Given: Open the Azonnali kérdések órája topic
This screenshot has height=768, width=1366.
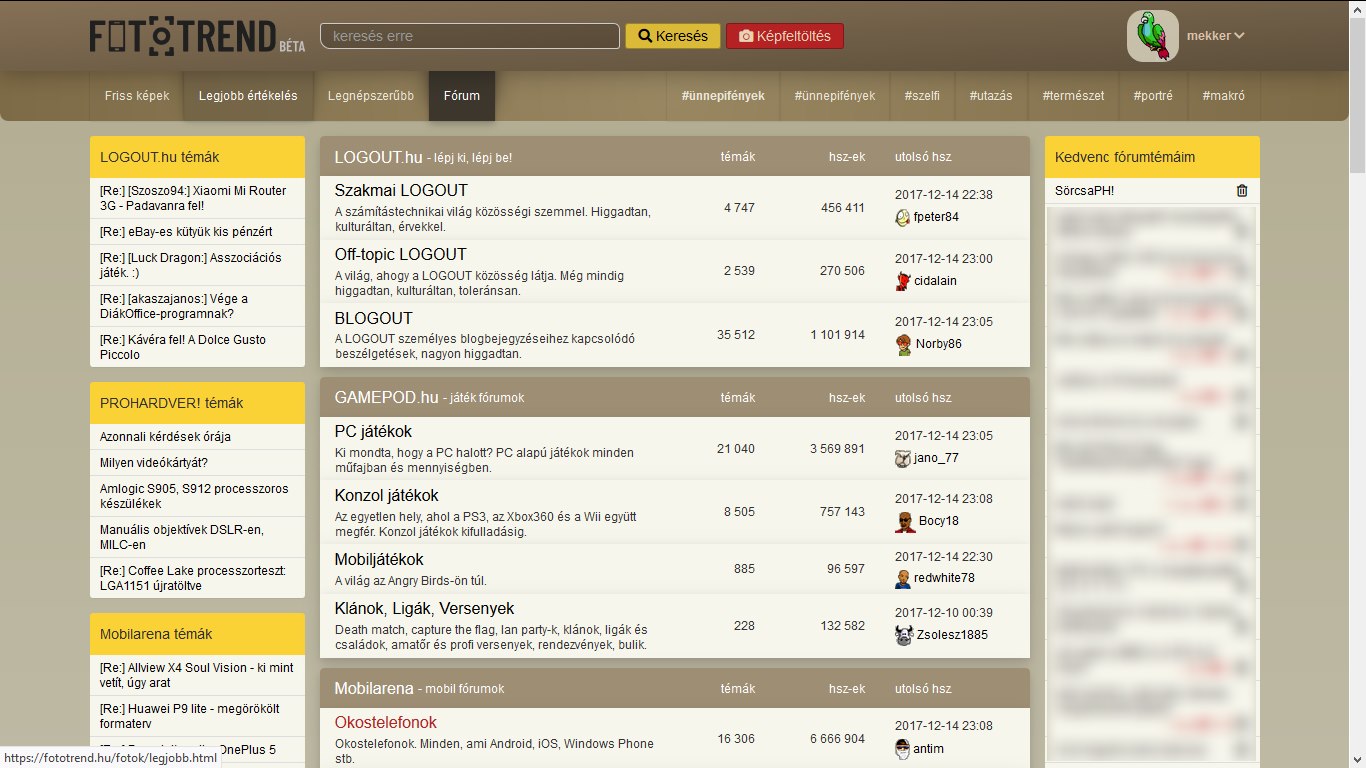Looking at the screenshot, I should [197, 436].
